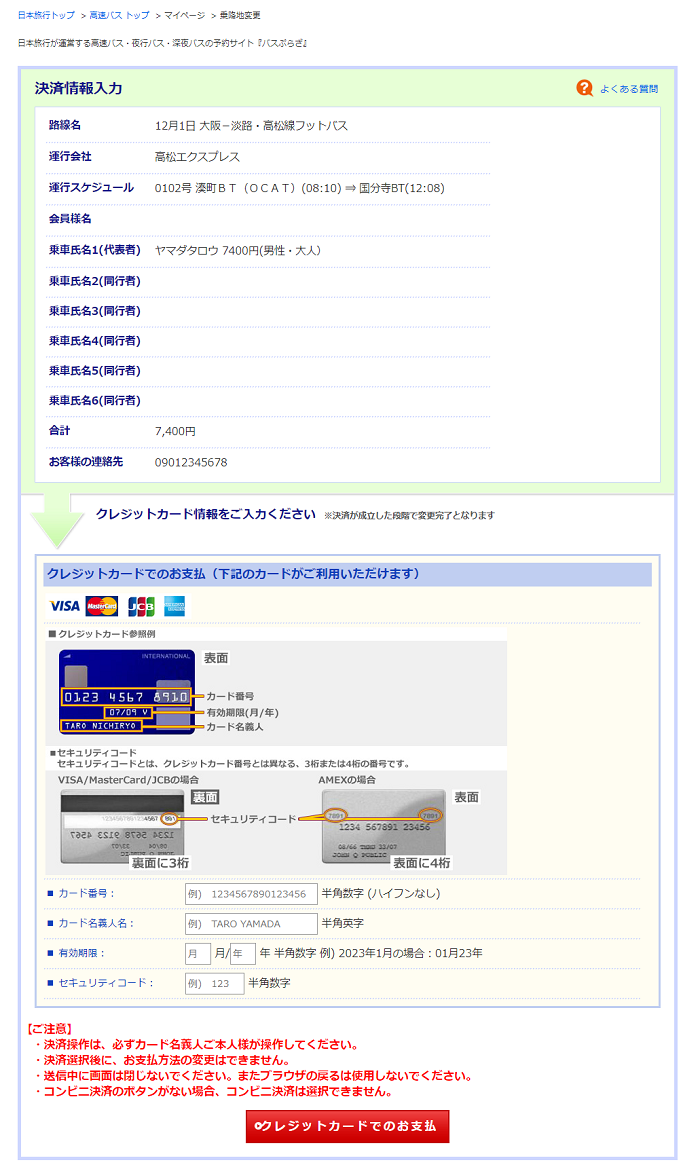Open the よくある質問 FAQ link

629,89
